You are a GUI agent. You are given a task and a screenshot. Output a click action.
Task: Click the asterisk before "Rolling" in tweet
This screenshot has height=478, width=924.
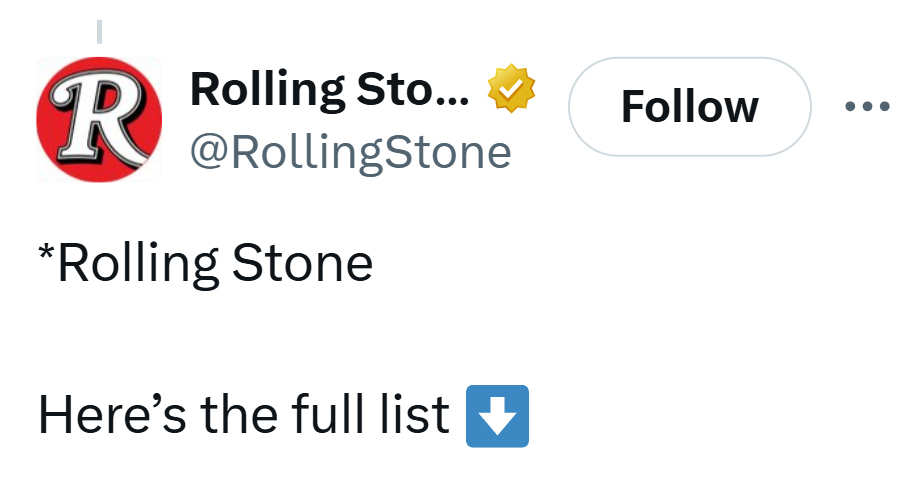pos(47,255)
